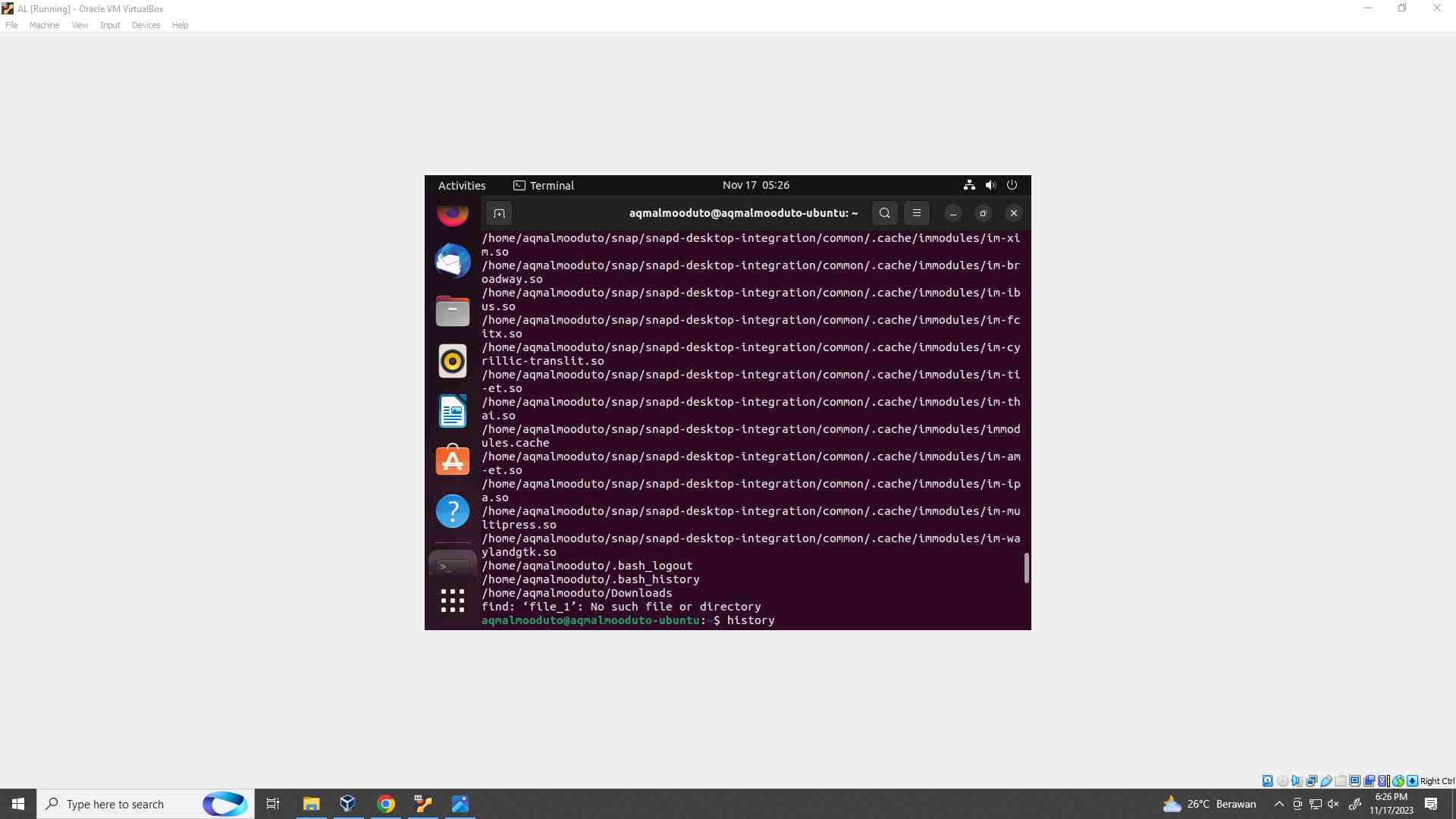Viewport: 1456px width, 819px height.
Task: Click the VirtualBox keyboard capture indicator
Action: click(x=1412, y=781)
